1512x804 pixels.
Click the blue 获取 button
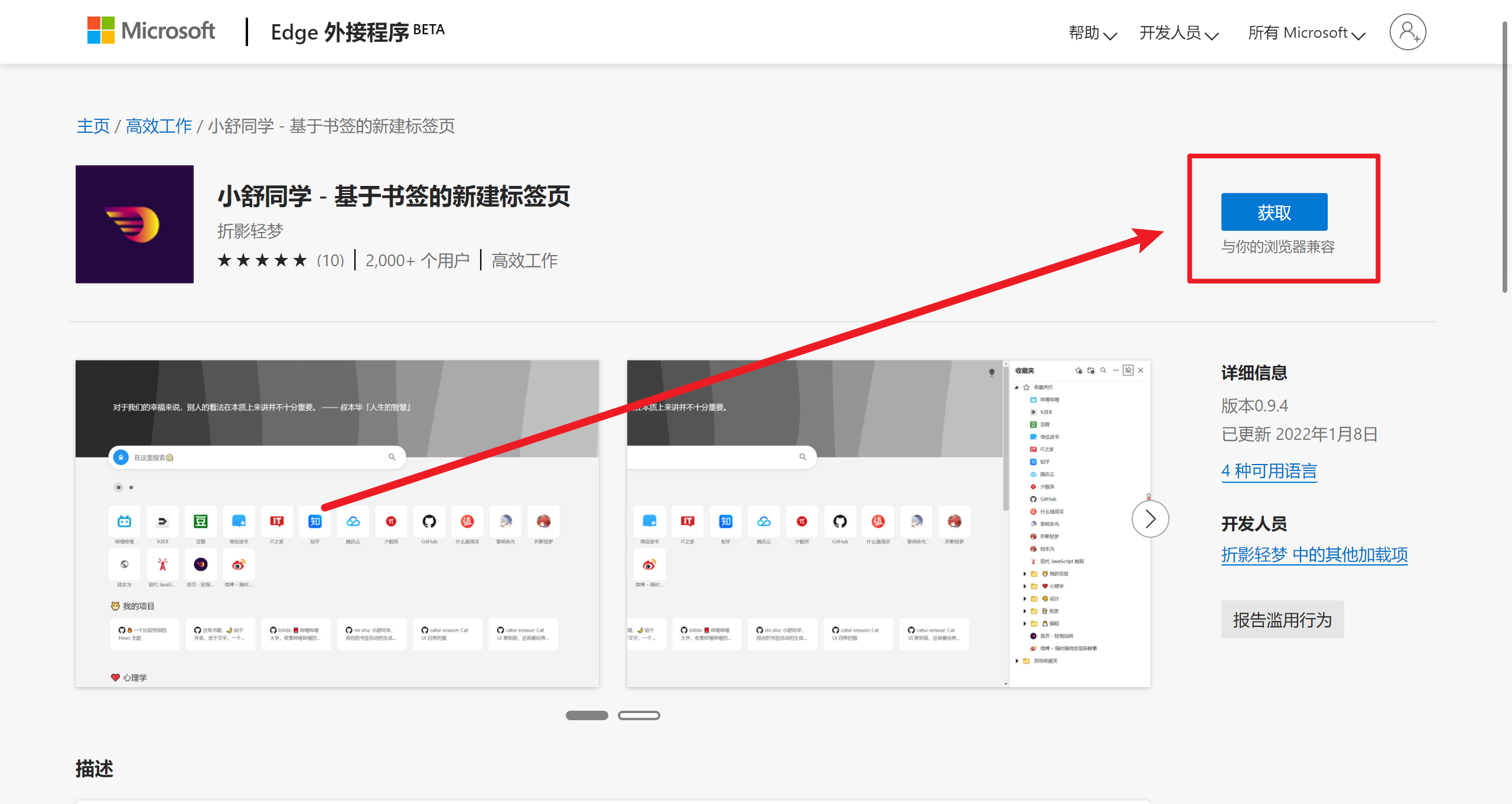coord(1274,212)
